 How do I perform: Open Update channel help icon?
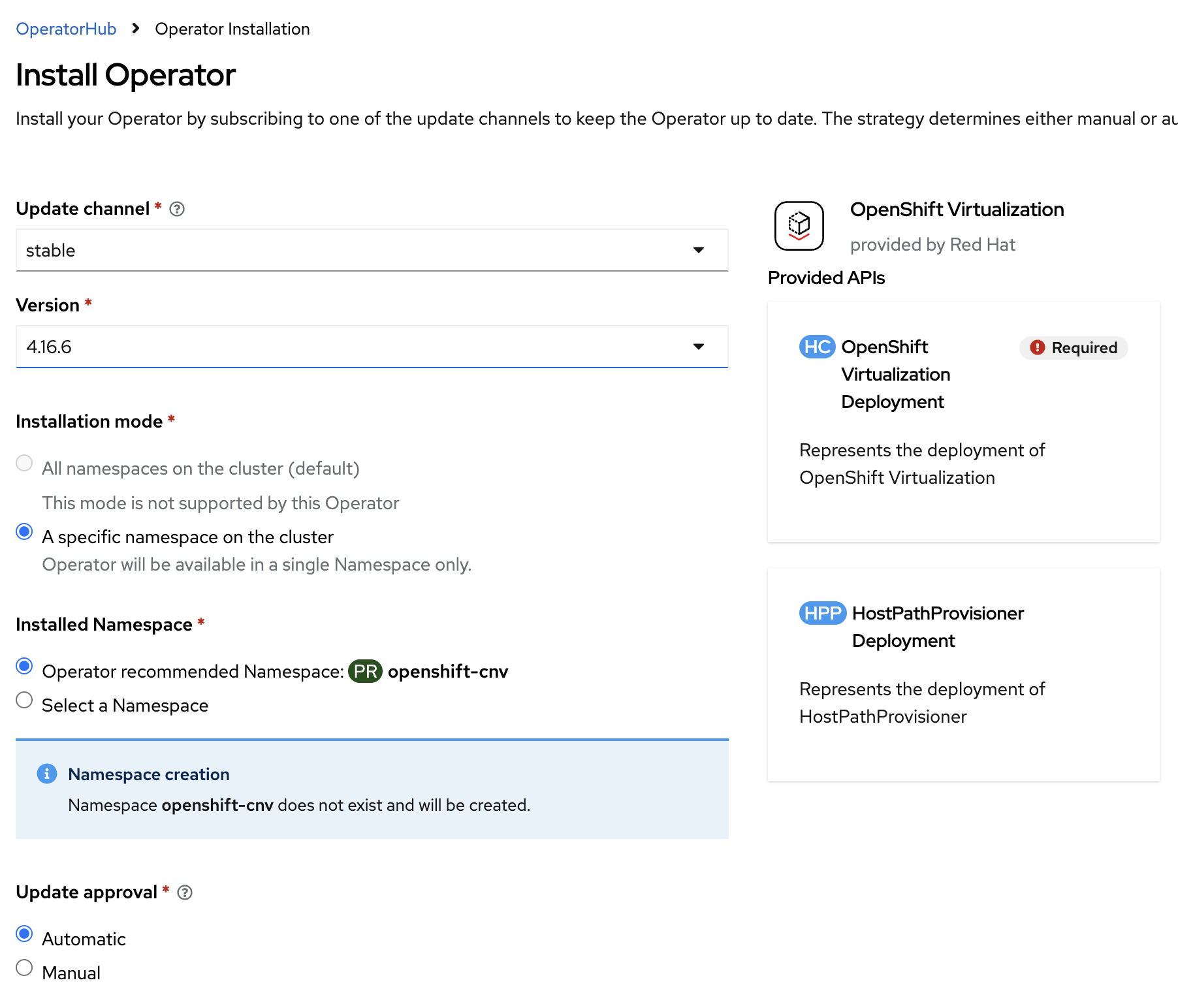tap(177, 209)
